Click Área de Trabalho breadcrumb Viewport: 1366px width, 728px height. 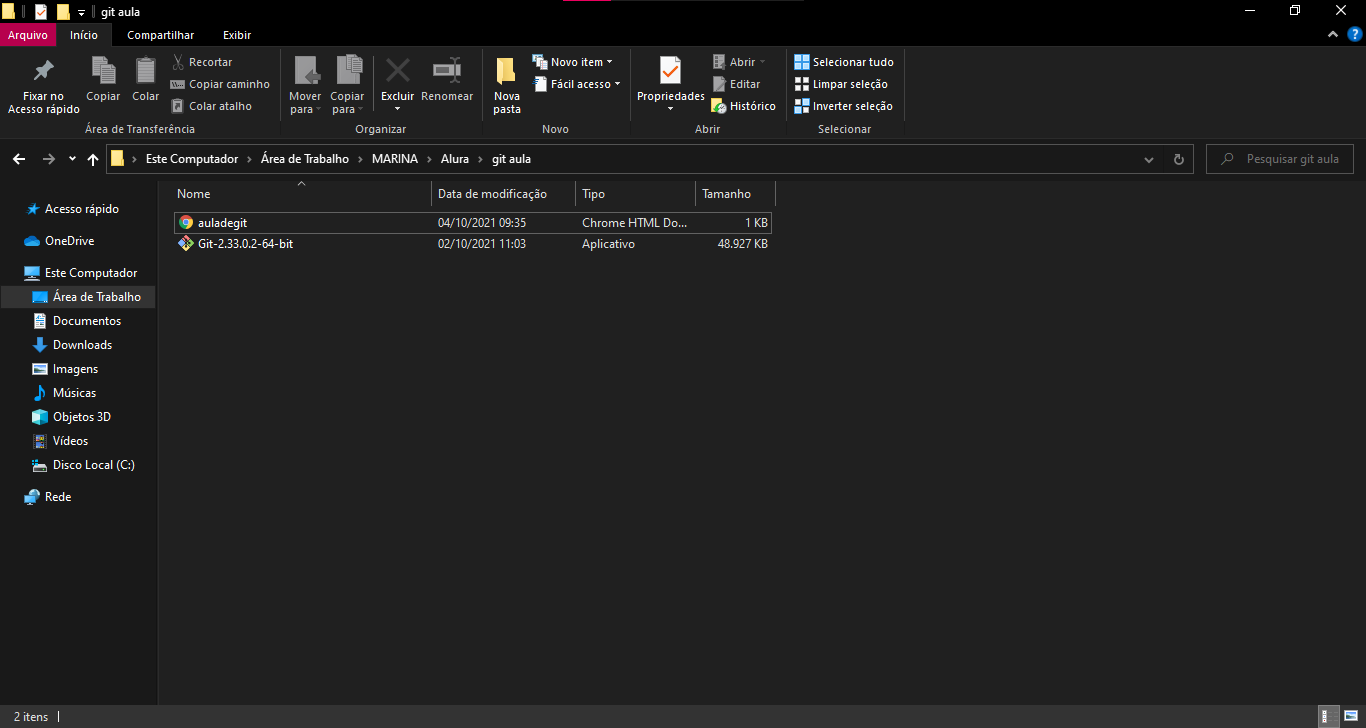click(x=305, y=159)
